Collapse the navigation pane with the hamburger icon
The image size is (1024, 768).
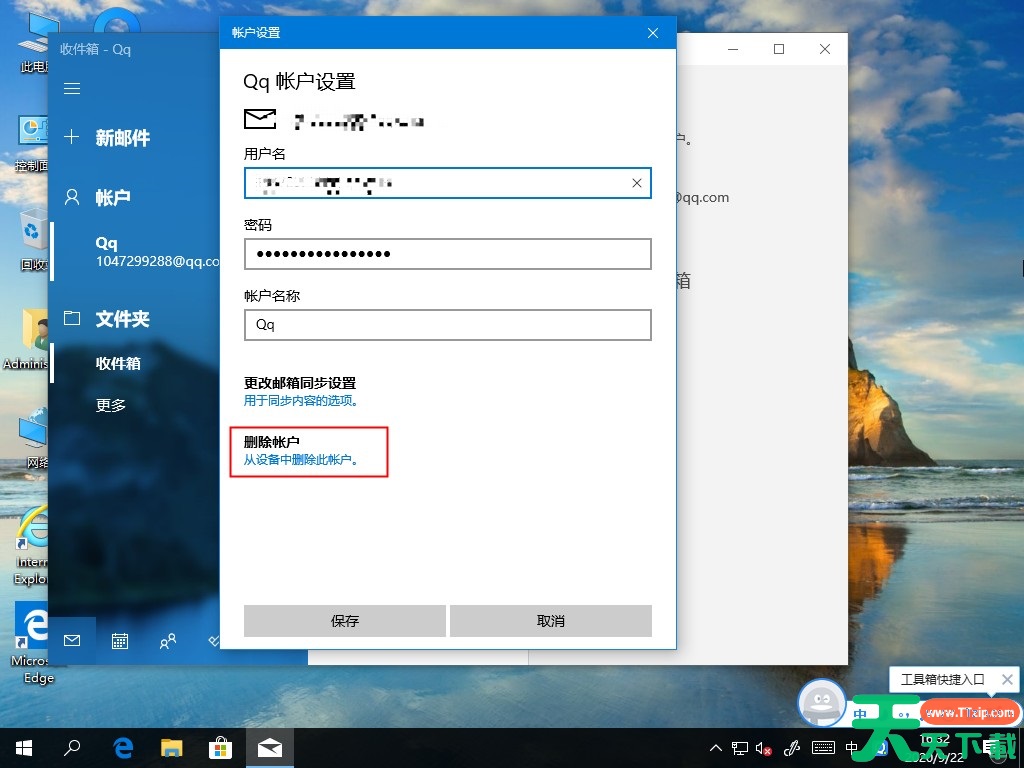71,88
